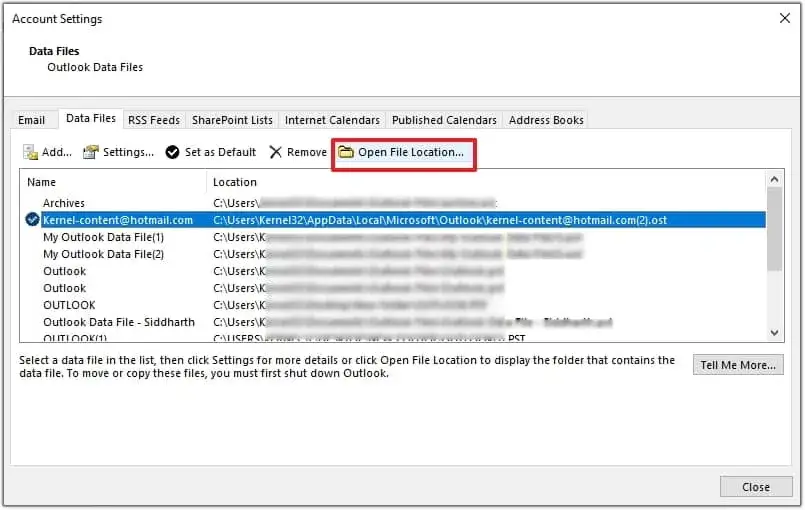Screen dimensions: 805x510
Task: Open the RSS Feeds tab
Action: tap(154, 120)
